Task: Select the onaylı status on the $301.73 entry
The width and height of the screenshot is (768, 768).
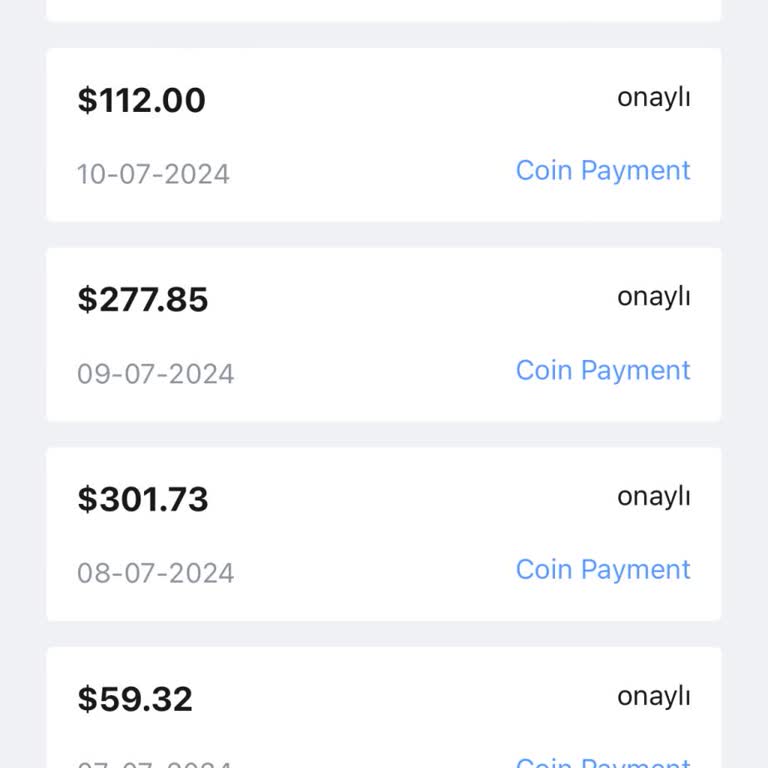Action: tap(653, 496)
